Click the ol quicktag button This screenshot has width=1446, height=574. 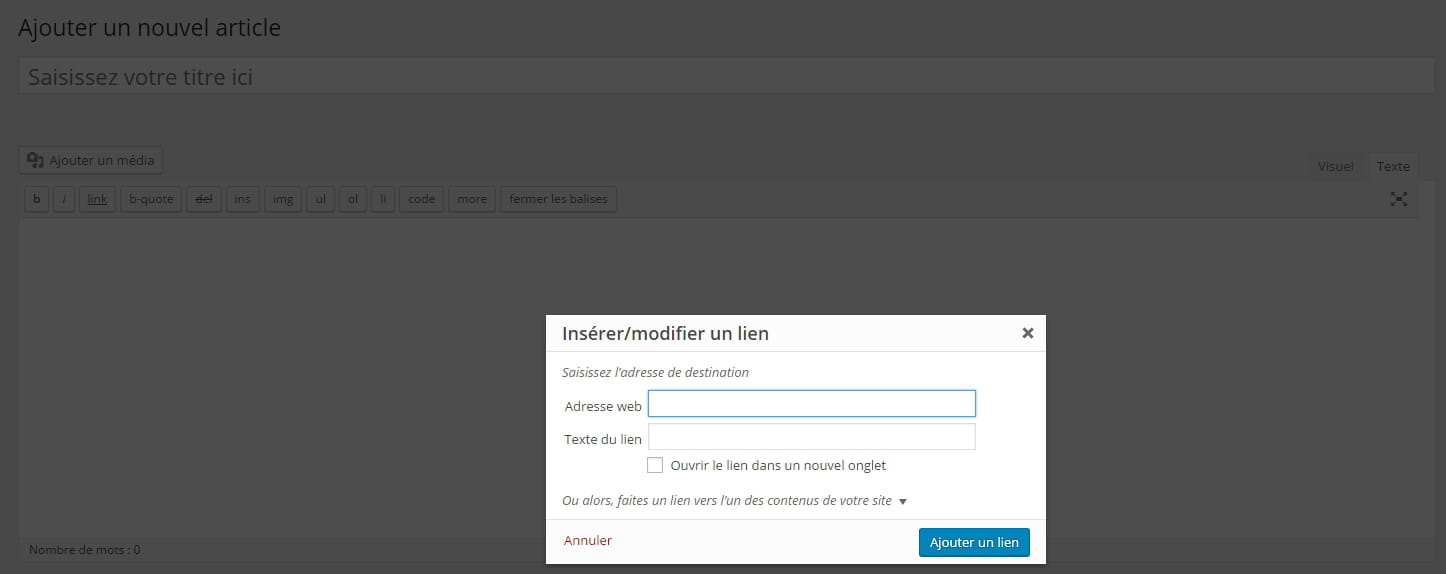click(x=353, y=199)
